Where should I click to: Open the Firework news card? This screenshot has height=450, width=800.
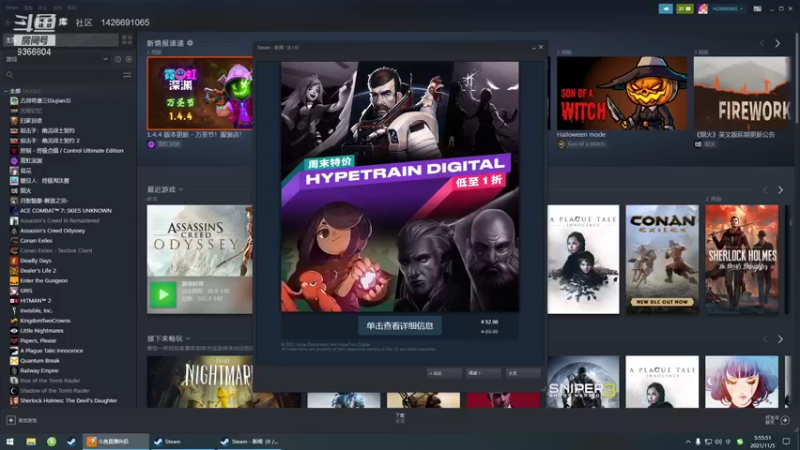tap(742, 93)
